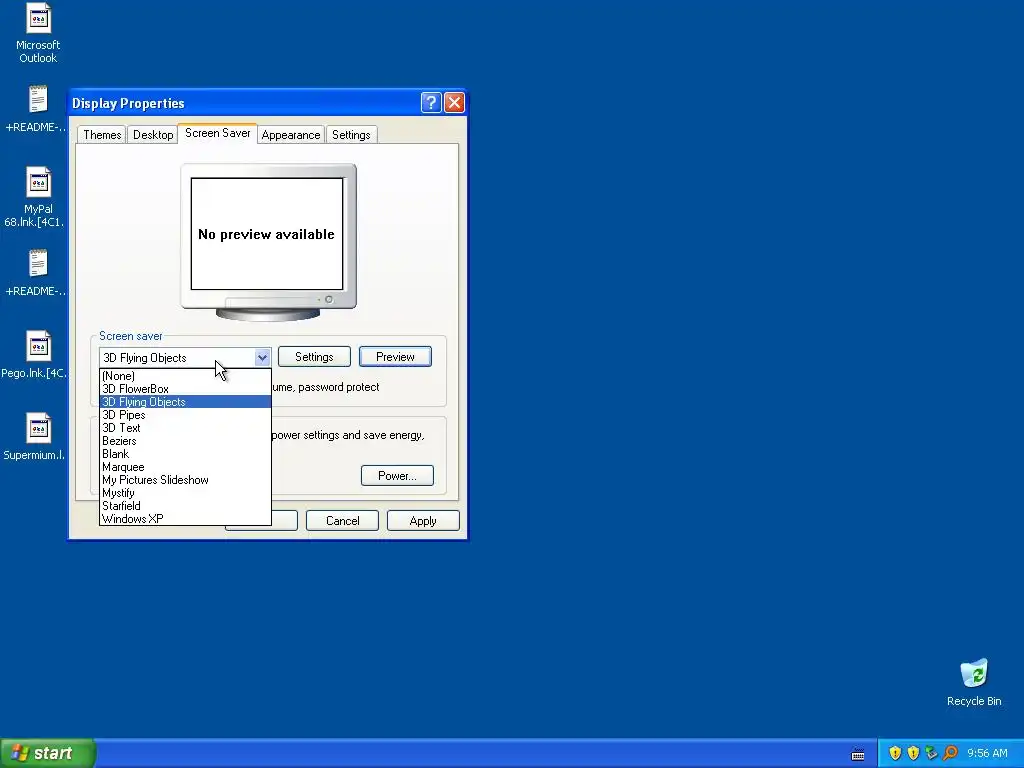Click the Safely Remove Hardware tray icon
Viewport: 1024px width, 768px height.
pos(931,753)
